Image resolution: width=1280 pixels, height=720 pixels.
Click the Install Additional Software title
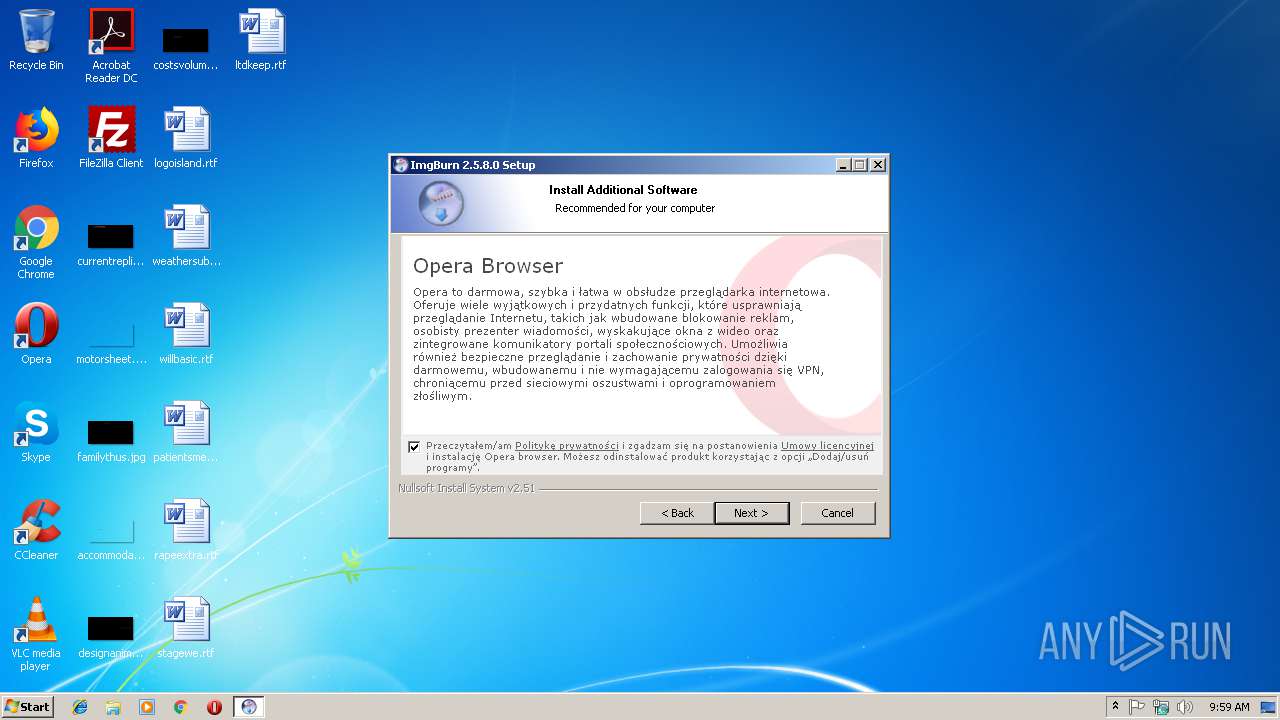(623, 190)
